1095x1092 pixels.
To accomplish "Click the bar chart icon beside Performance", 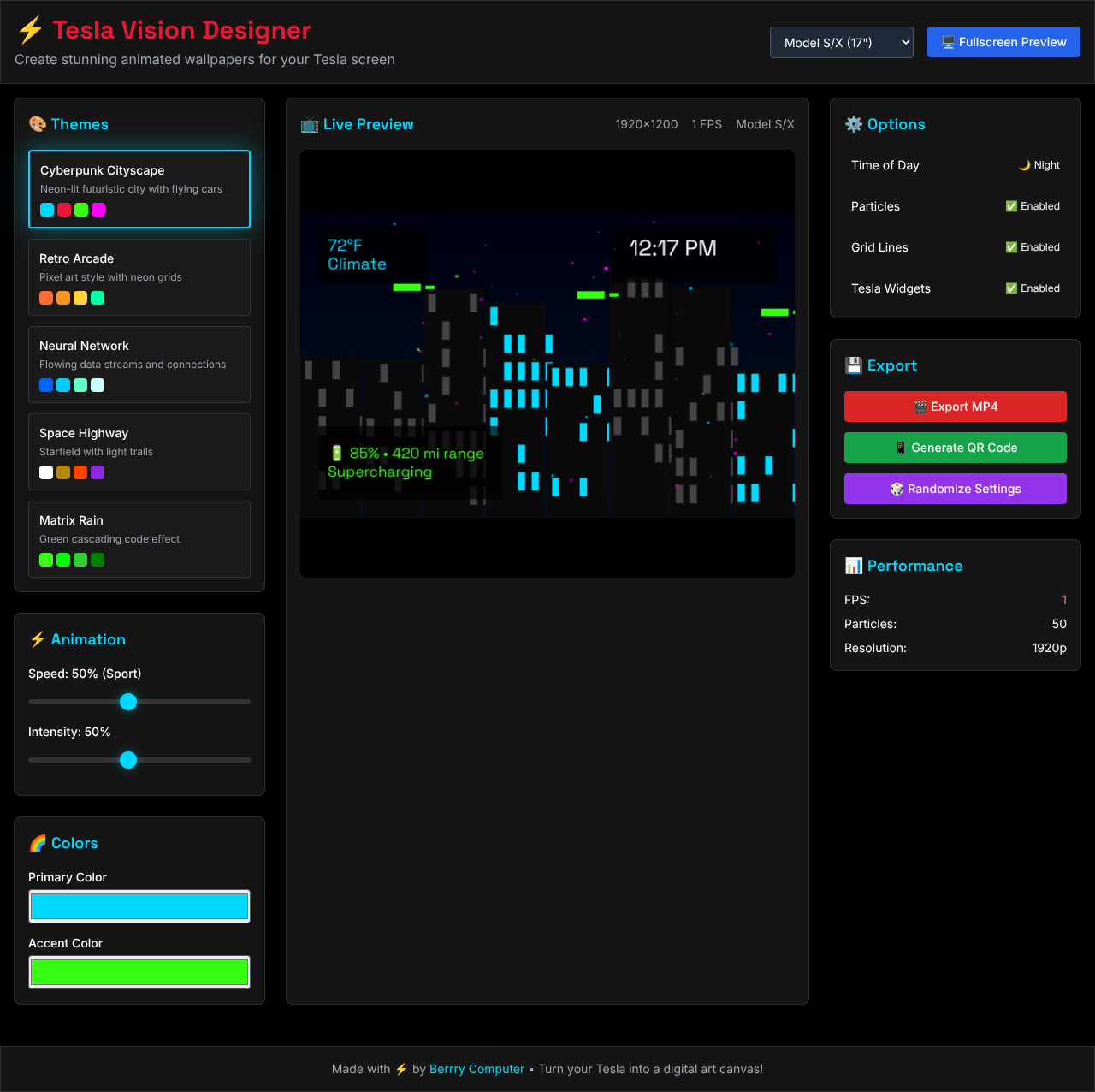I will (853, 566).
